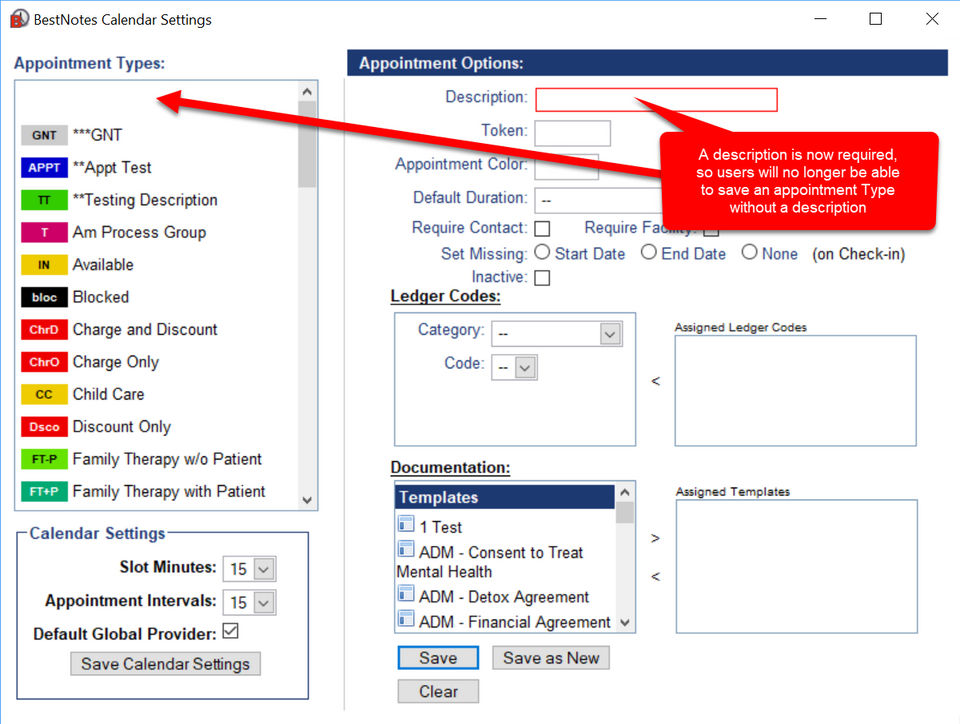This screenshot has height=724, width=960.
Task: Select the **Testing Description entry
Action: click(x=145, y=200)
